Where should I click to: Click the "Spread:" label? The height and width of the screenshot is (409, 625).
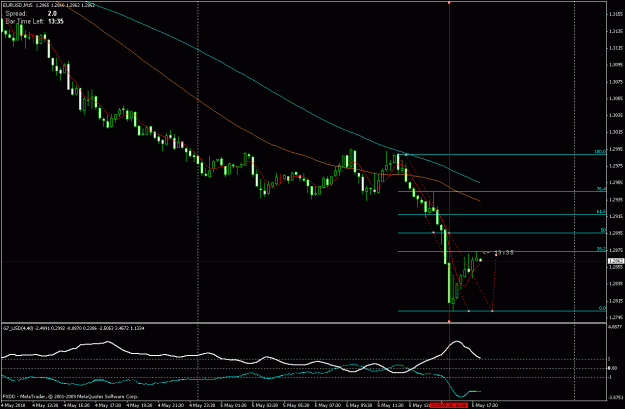pyautogui.click(x=16, y=14)
